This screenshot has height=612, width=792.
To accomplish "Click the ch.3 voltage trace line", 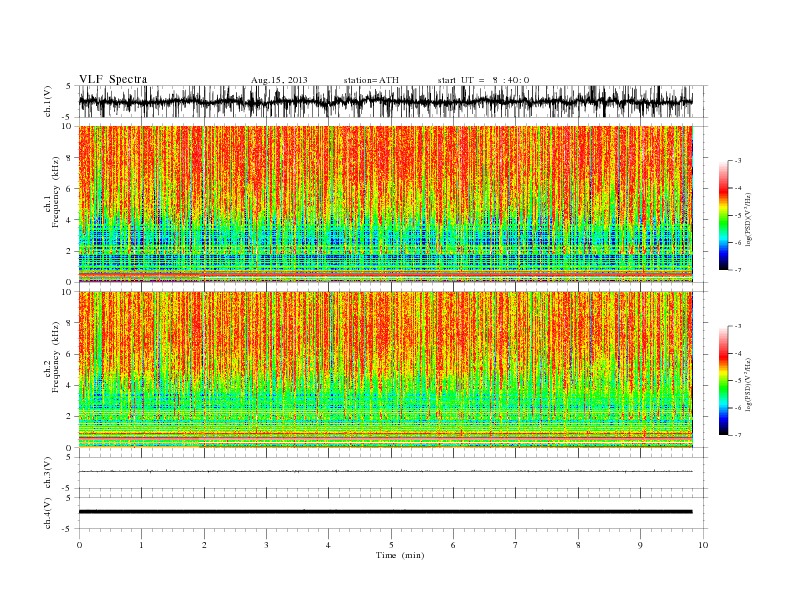I will [385, 471].
